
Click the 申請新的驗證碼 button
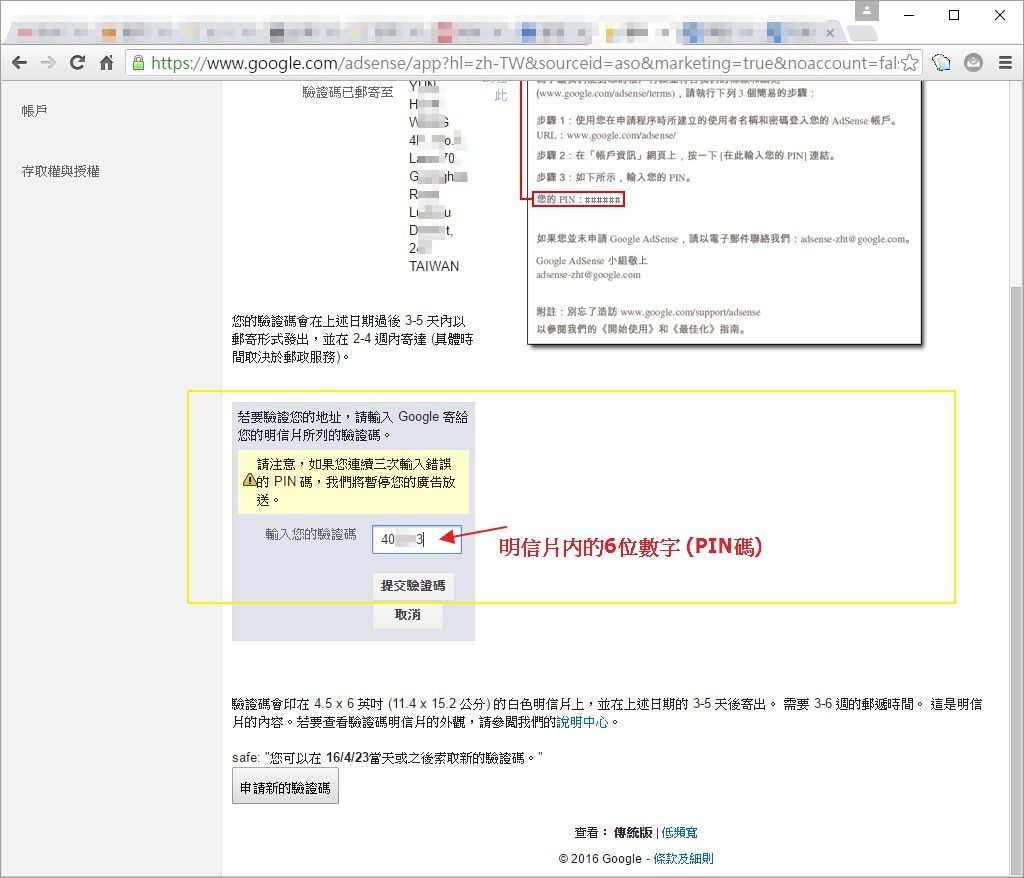285,788
